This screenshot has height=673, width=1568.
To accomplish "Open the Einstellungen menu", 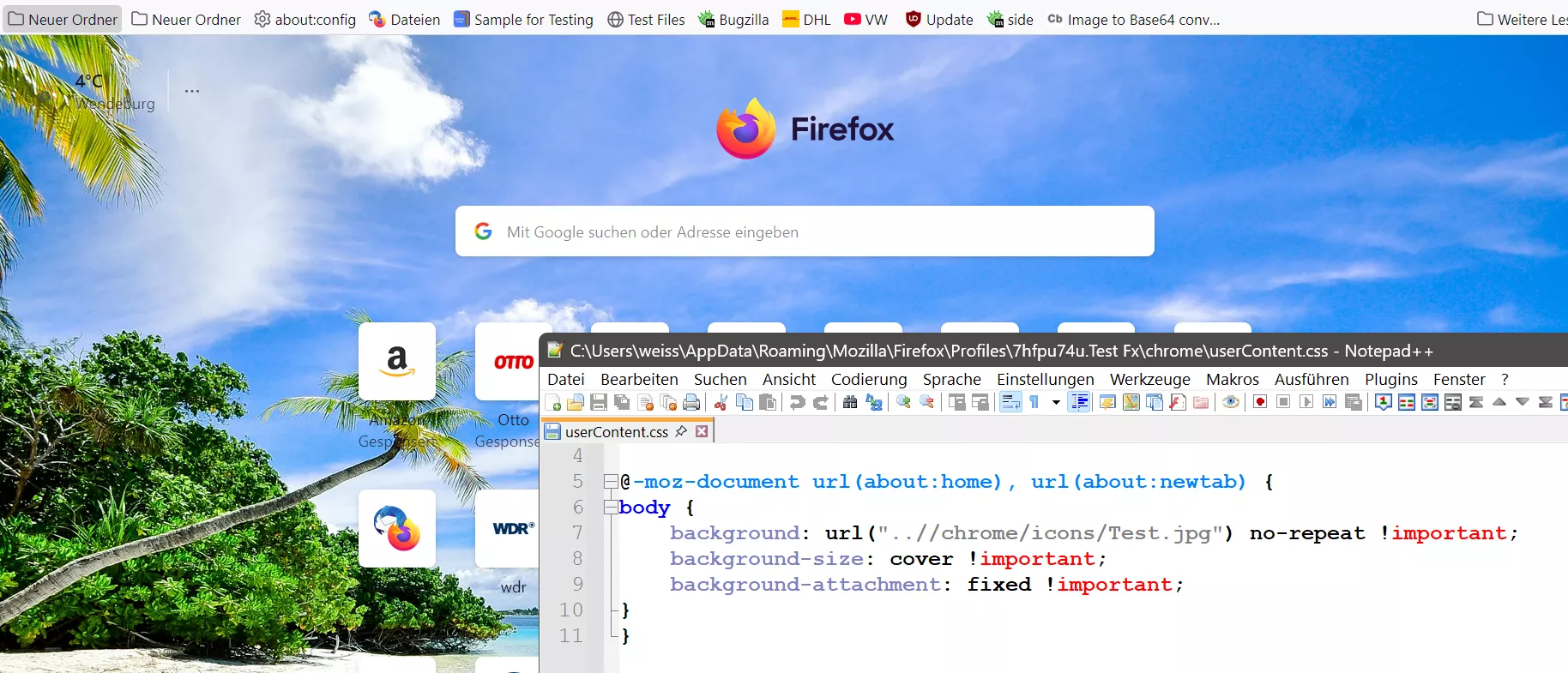I will pos(1046,379).
